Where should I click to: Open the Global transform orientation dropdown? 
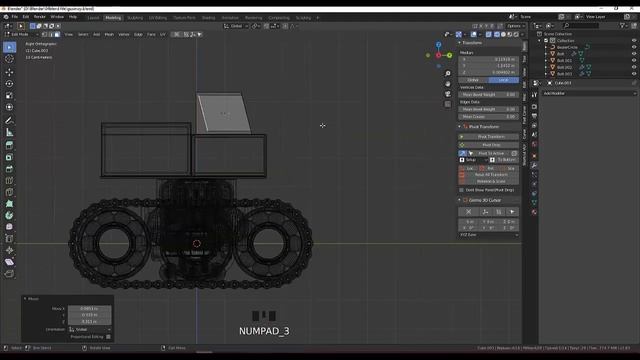point(236,26)
